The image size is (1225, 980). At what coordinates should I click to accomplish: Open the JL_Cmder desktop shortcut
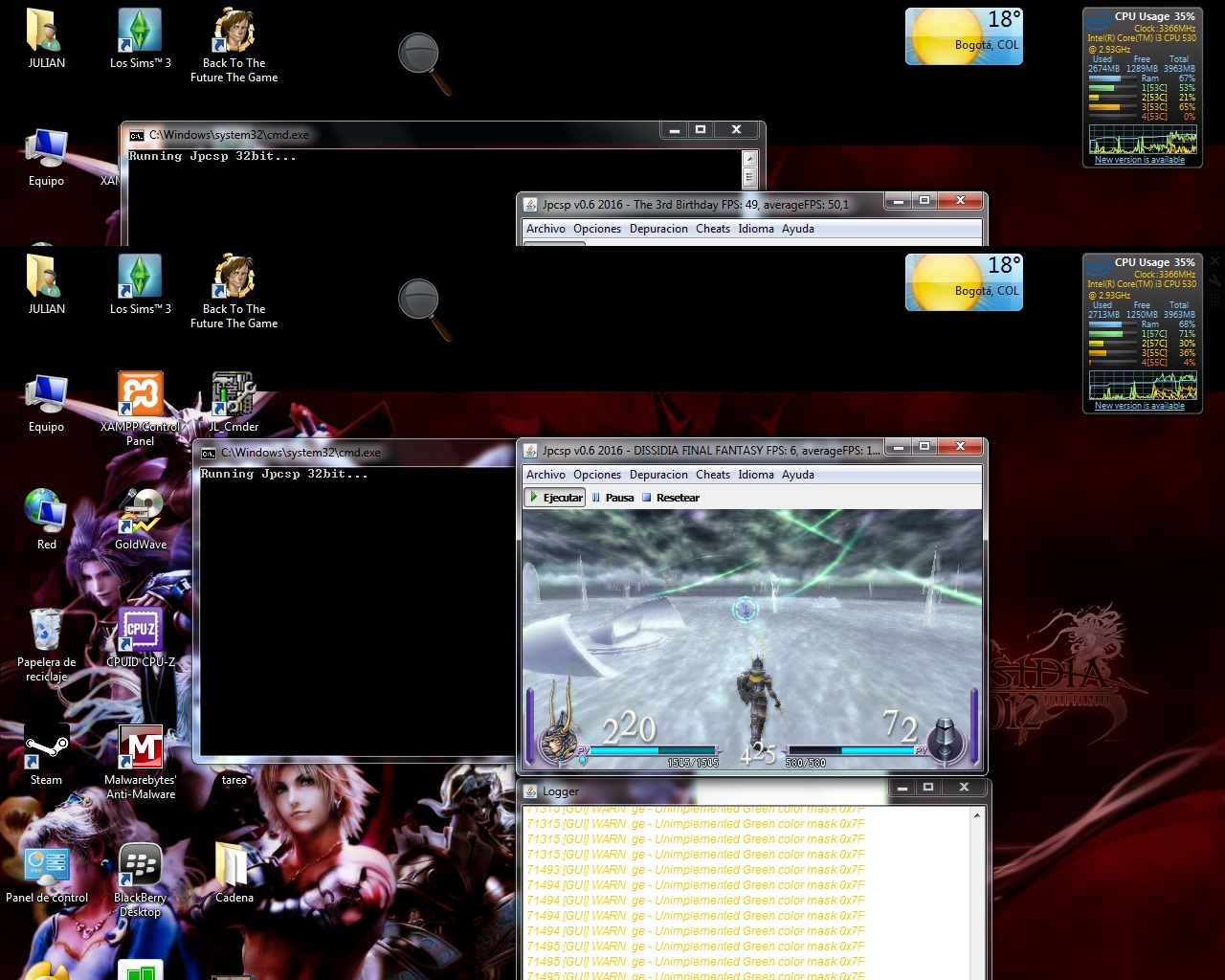click(234, 403)
